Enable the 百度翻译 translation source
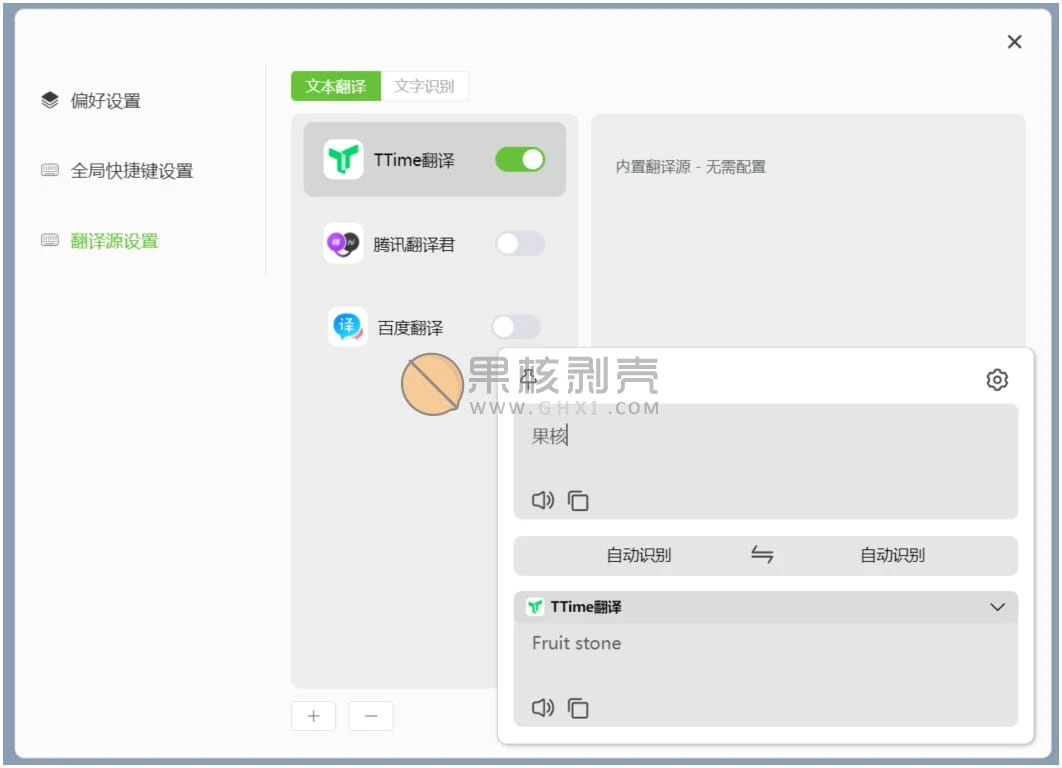1062x768 pixels. tap(516, 326)
